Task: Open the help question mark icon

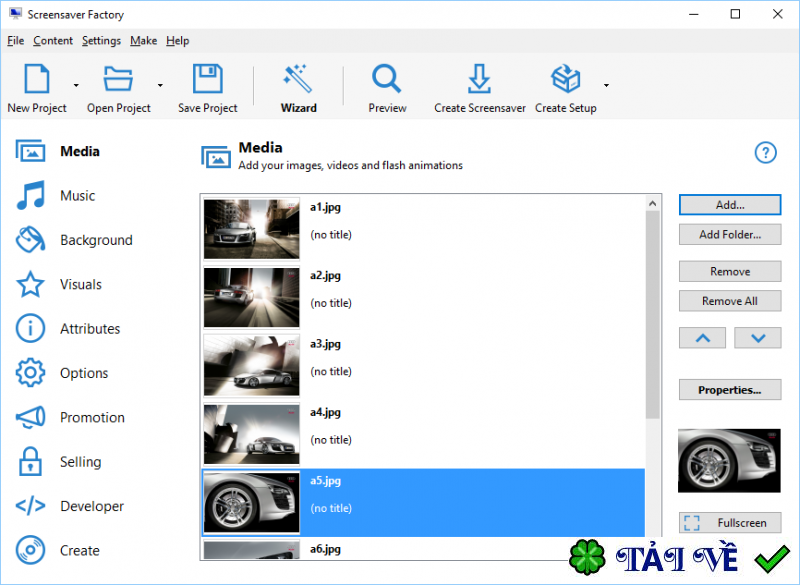Action: 765,152
